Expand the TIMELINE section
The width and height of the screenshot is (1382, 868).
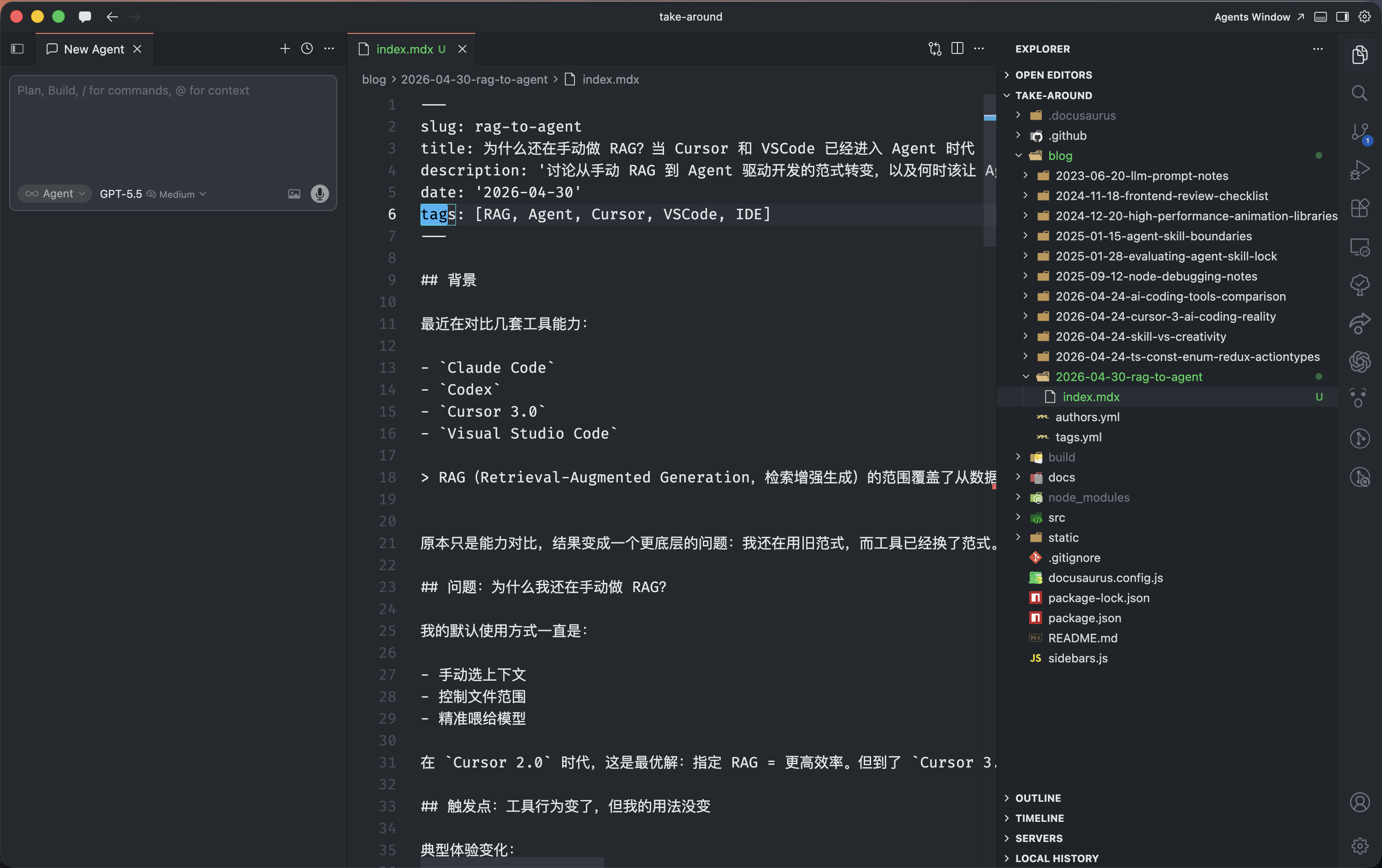click(1168, 817)
